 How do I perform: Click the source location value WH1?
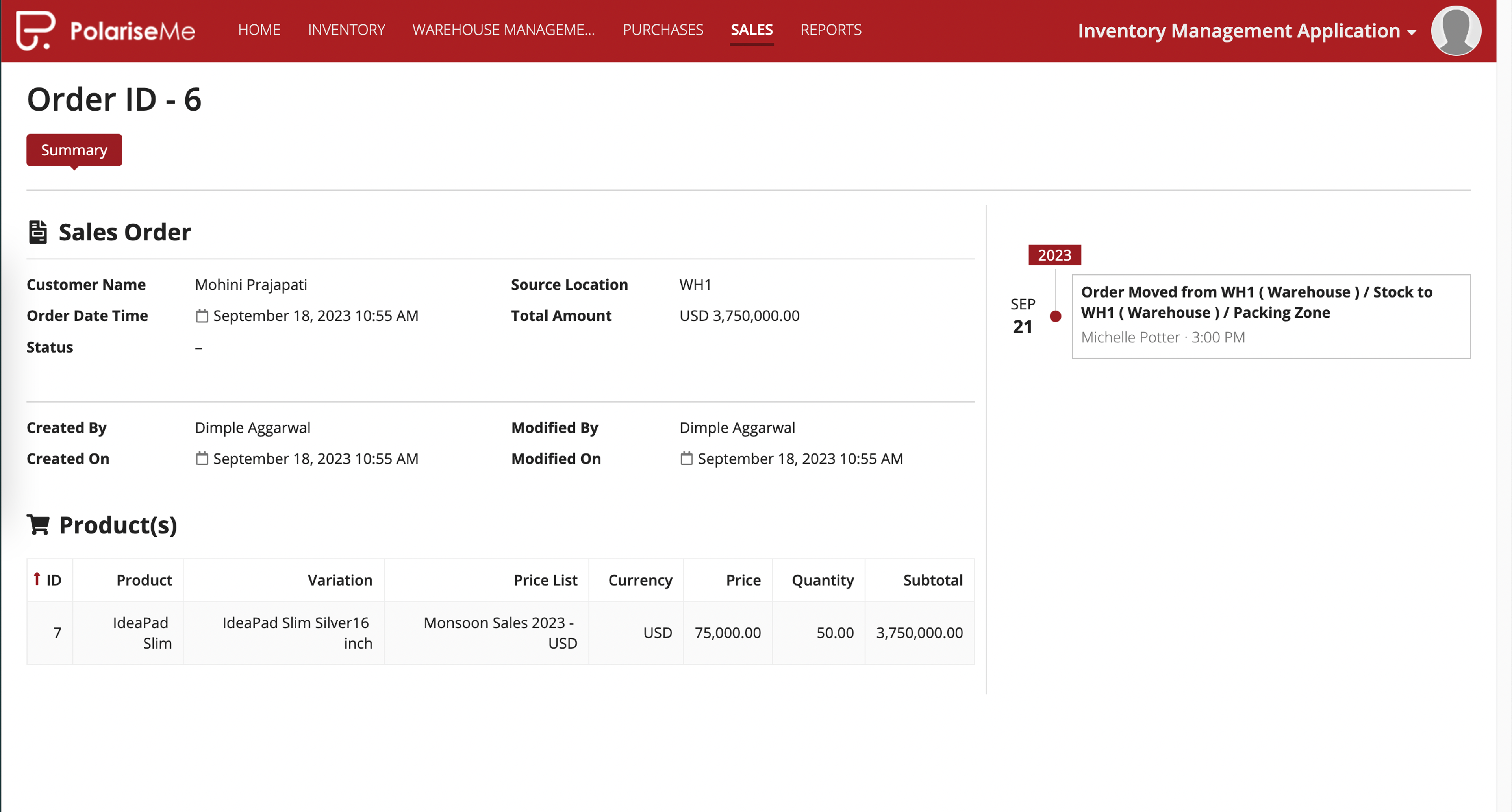tap(695, 285)
